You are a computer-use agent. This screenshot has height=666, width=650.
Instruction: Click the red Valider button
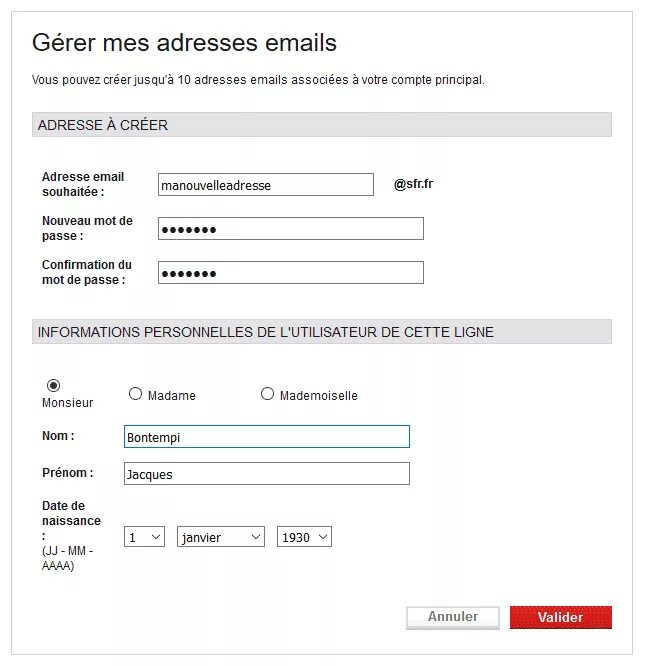[x=560, y=617]
